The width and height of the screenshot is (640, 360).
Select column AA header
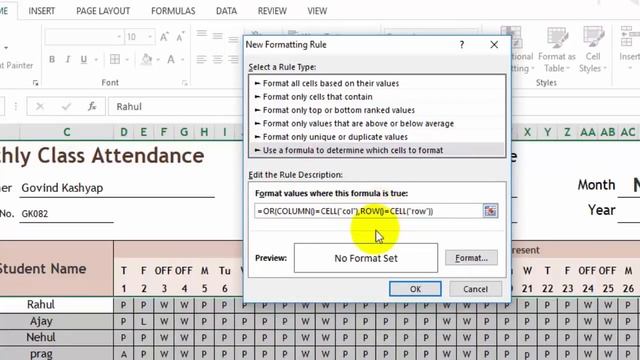click(x=588, y=132)
